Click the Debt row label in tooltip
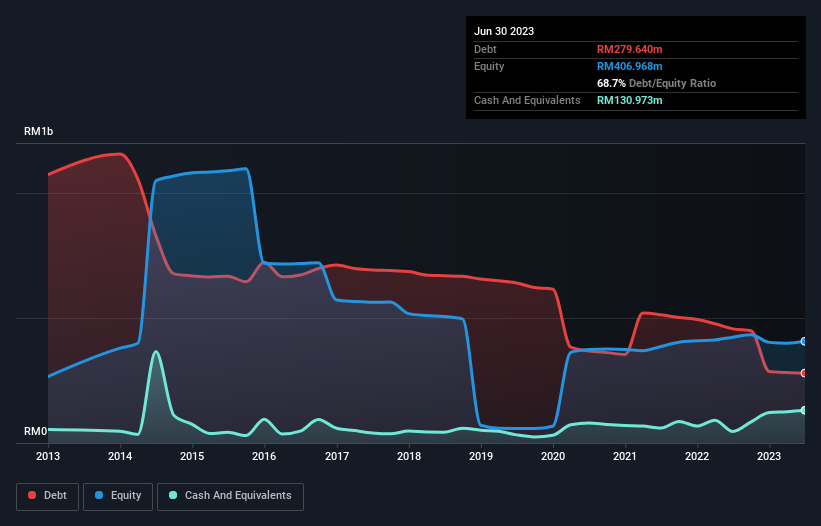The width and height of the screenshot is (821, 526). (x=485, y=49)
